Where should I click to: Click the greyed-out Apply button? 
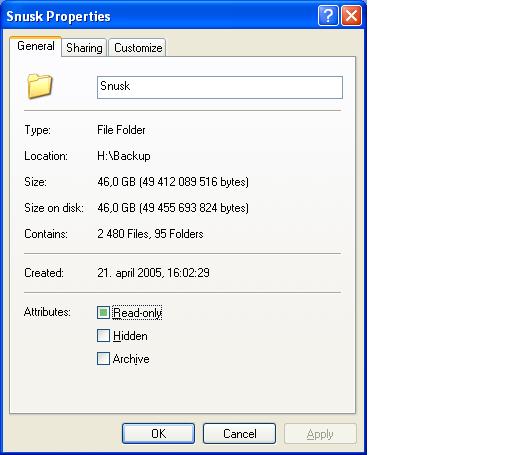click(320, 433)
